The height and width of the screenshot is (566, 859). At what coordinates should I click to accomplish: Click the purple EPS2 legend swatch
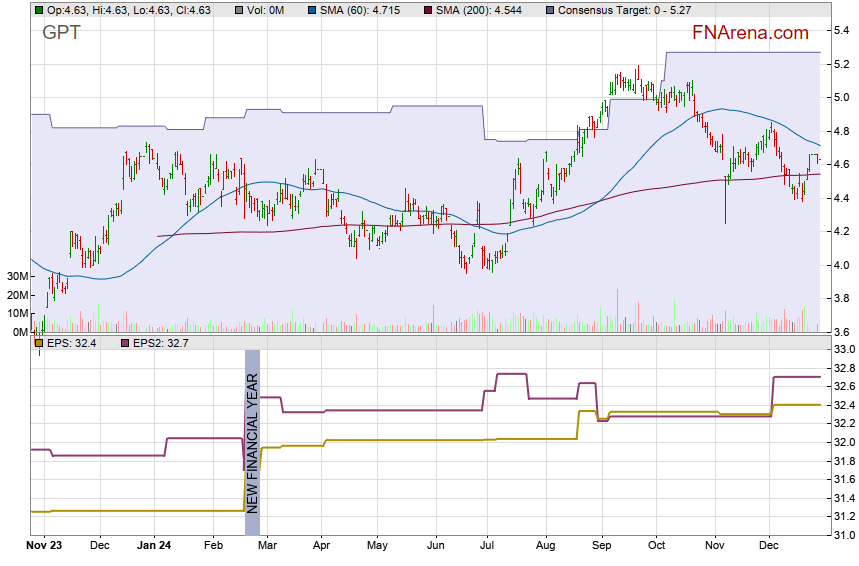click(125, 342)
